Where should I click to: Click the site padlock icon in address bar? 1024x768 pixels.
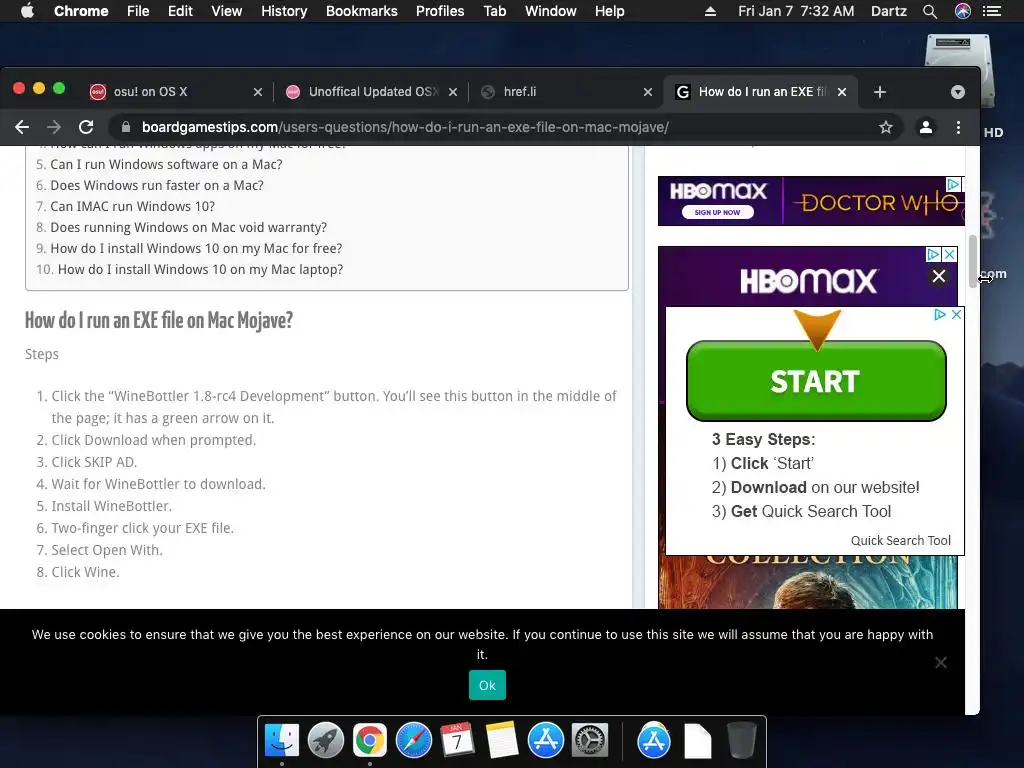pos(126,127)
